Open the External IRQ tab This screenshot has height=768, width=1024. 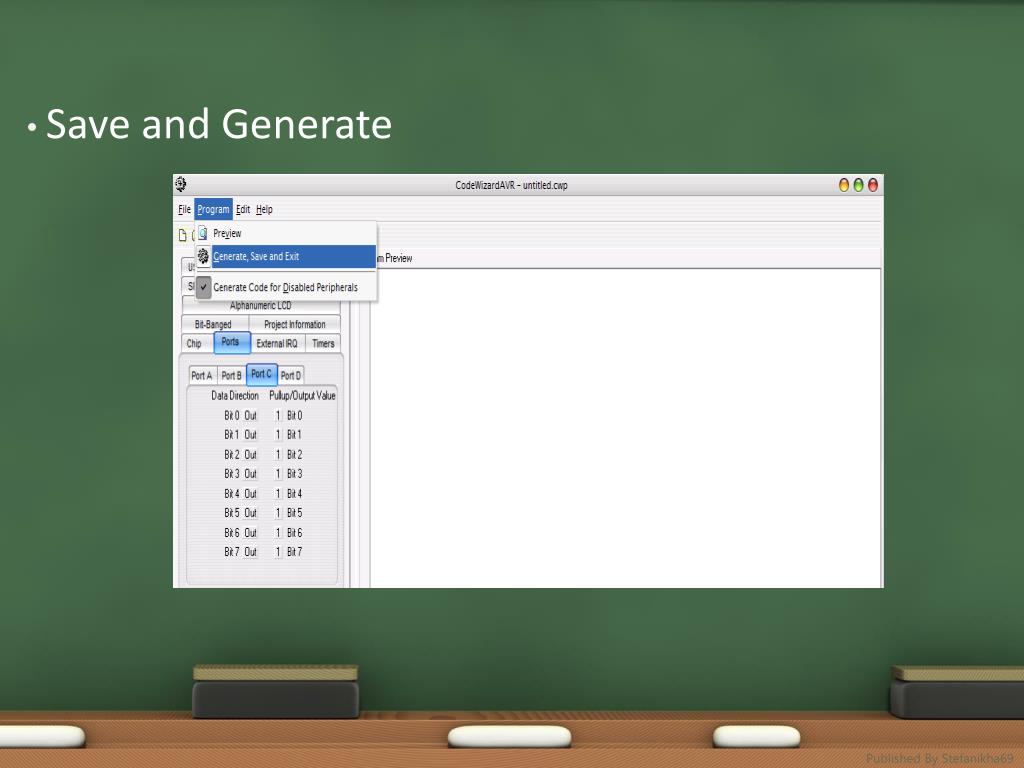(x=276, y=344)
